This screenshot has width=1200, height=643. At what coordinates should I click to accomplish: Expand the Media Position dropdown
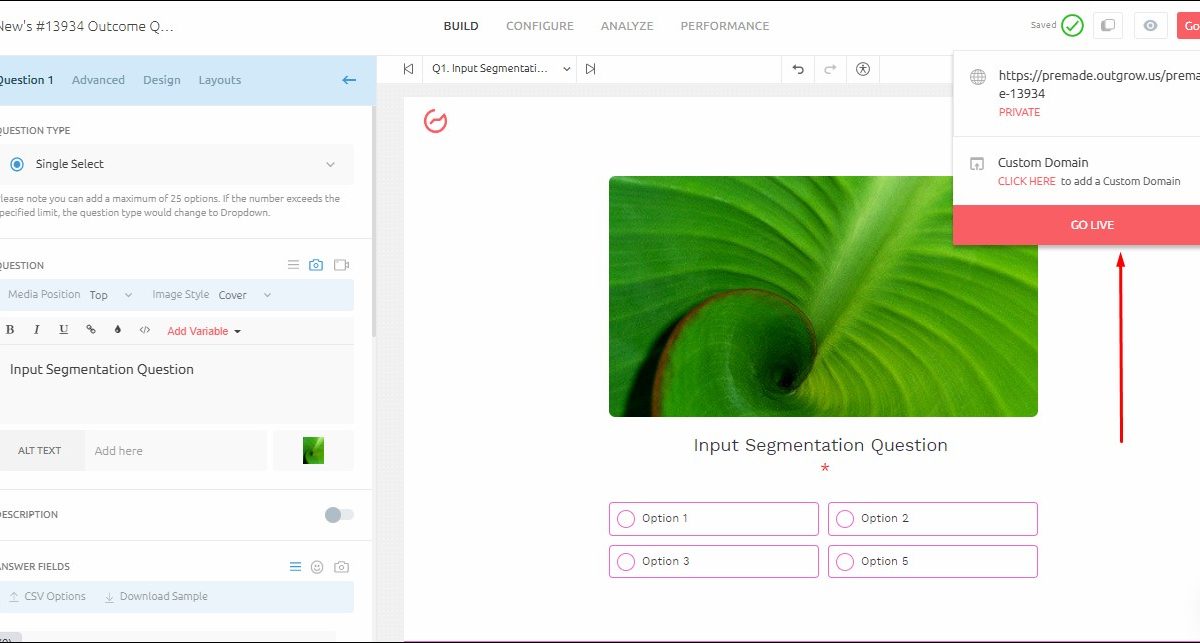point(110,295)
